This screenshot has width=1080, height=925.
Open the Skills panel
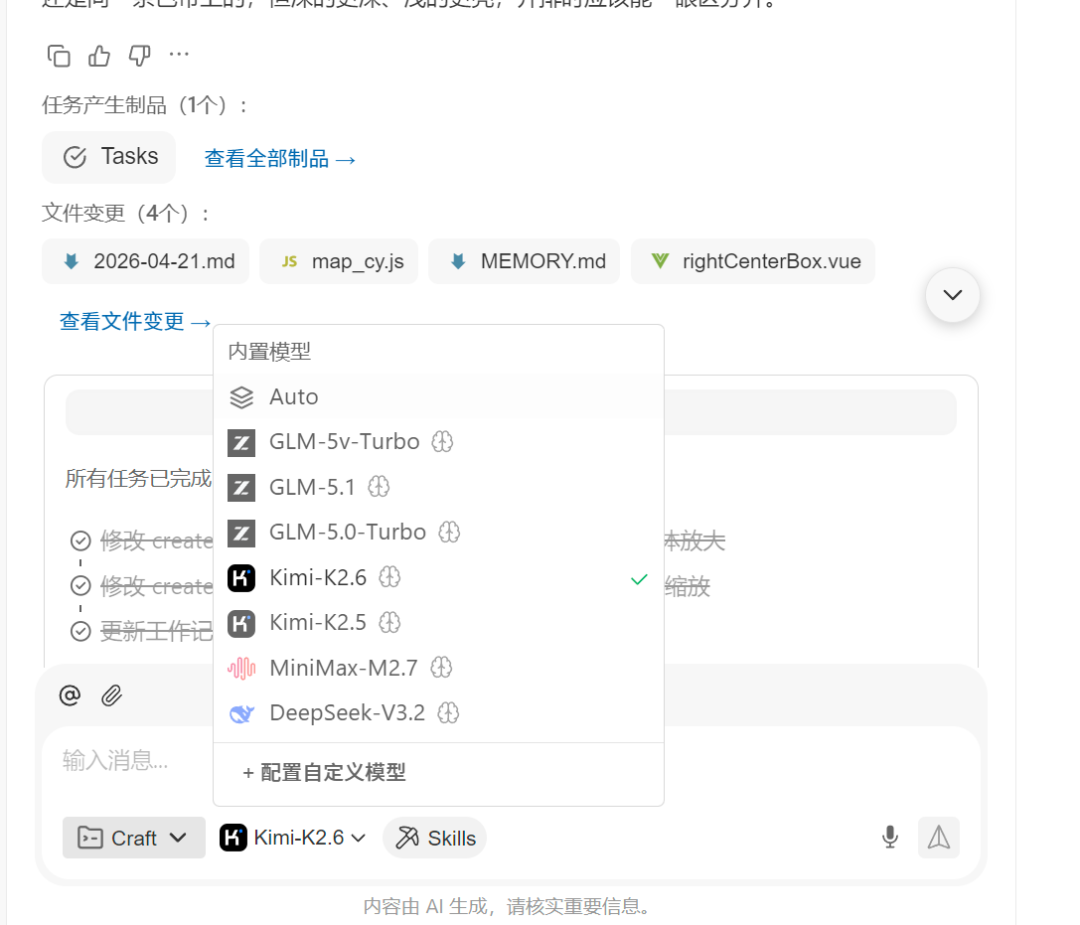click(434, 837)
